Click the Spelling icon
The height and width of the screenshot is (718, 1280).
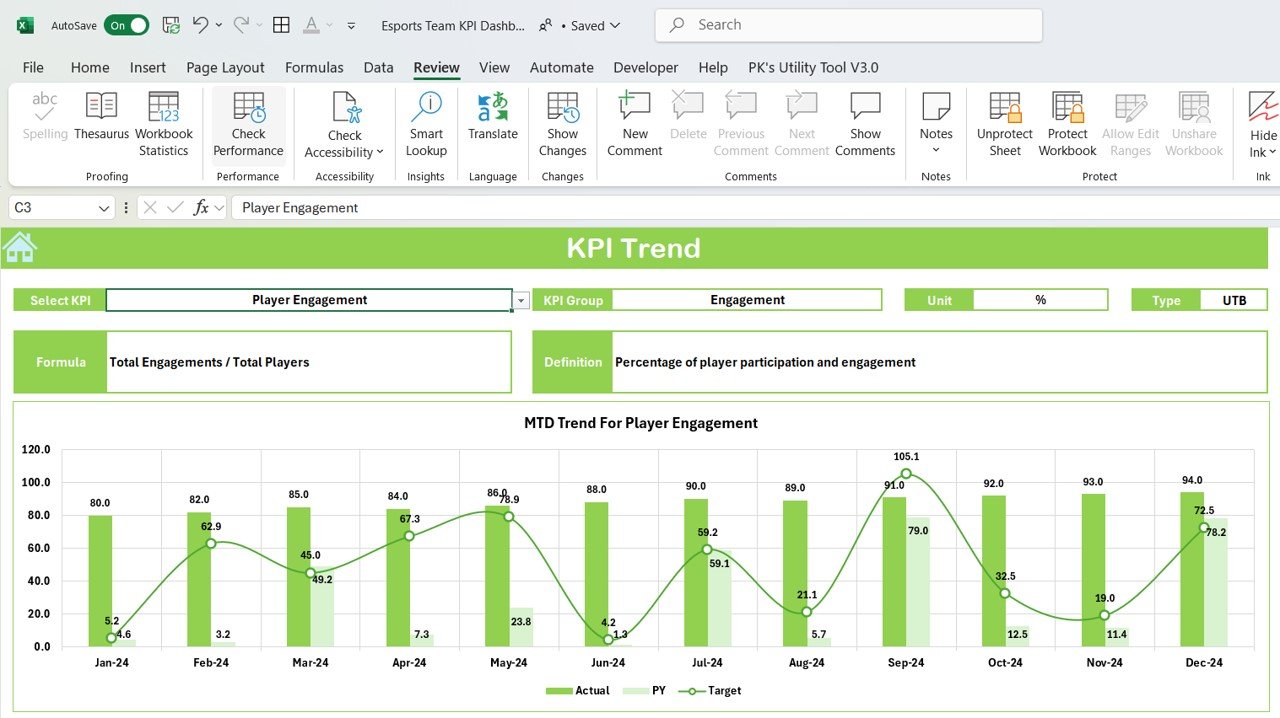coord(45,106)
